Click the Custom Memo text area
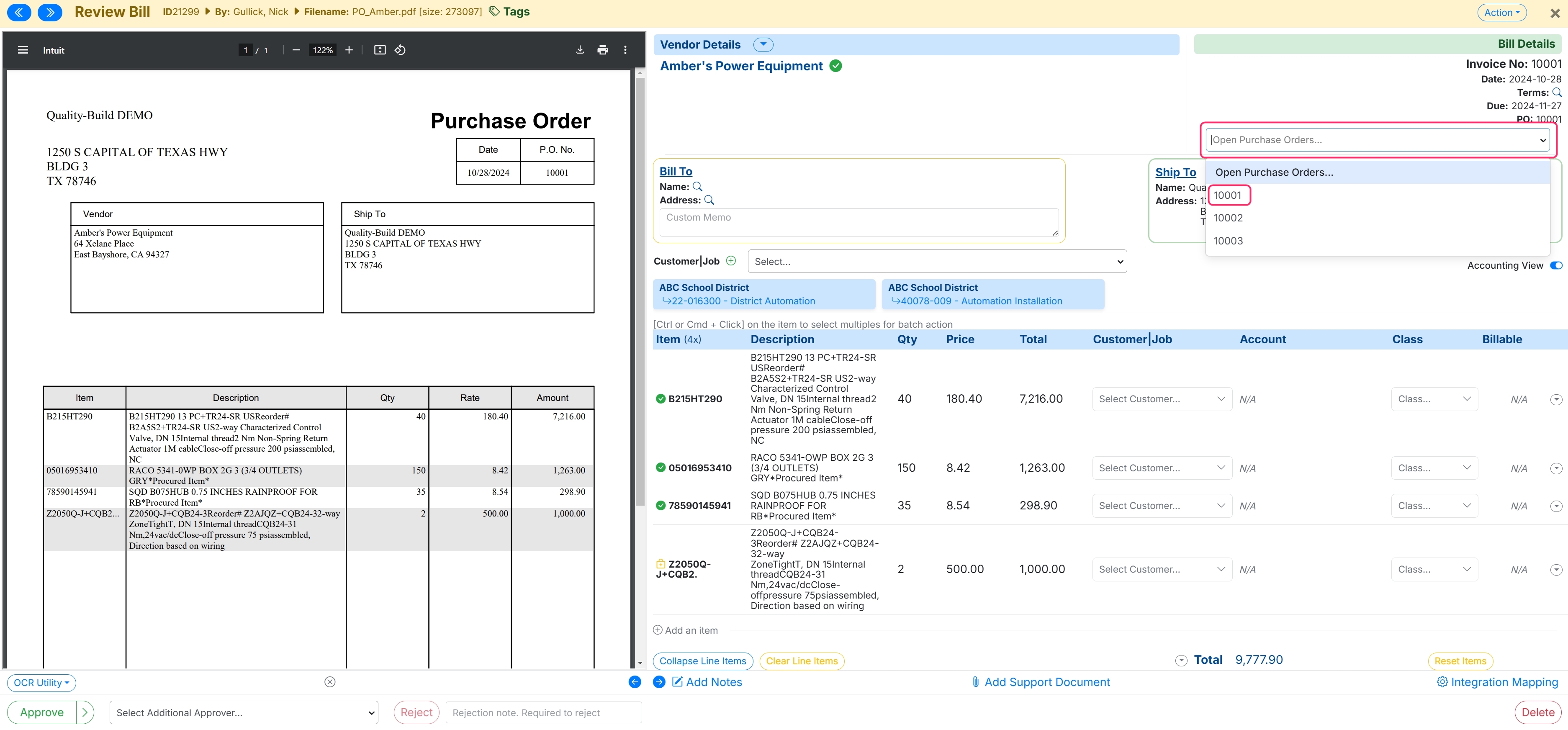 (859, 222)
